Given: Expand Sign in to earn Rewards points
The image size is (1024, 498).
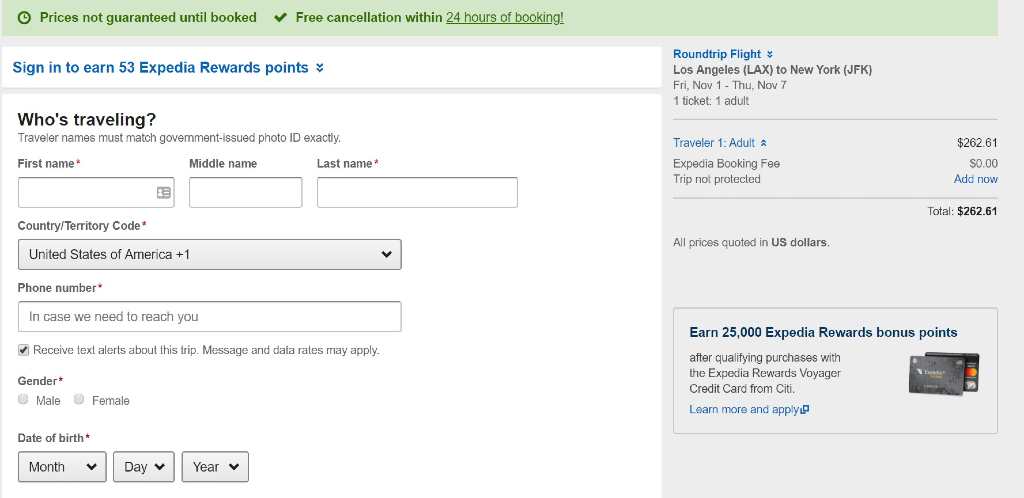Looking at the screenshot, I should pos(319,68).
